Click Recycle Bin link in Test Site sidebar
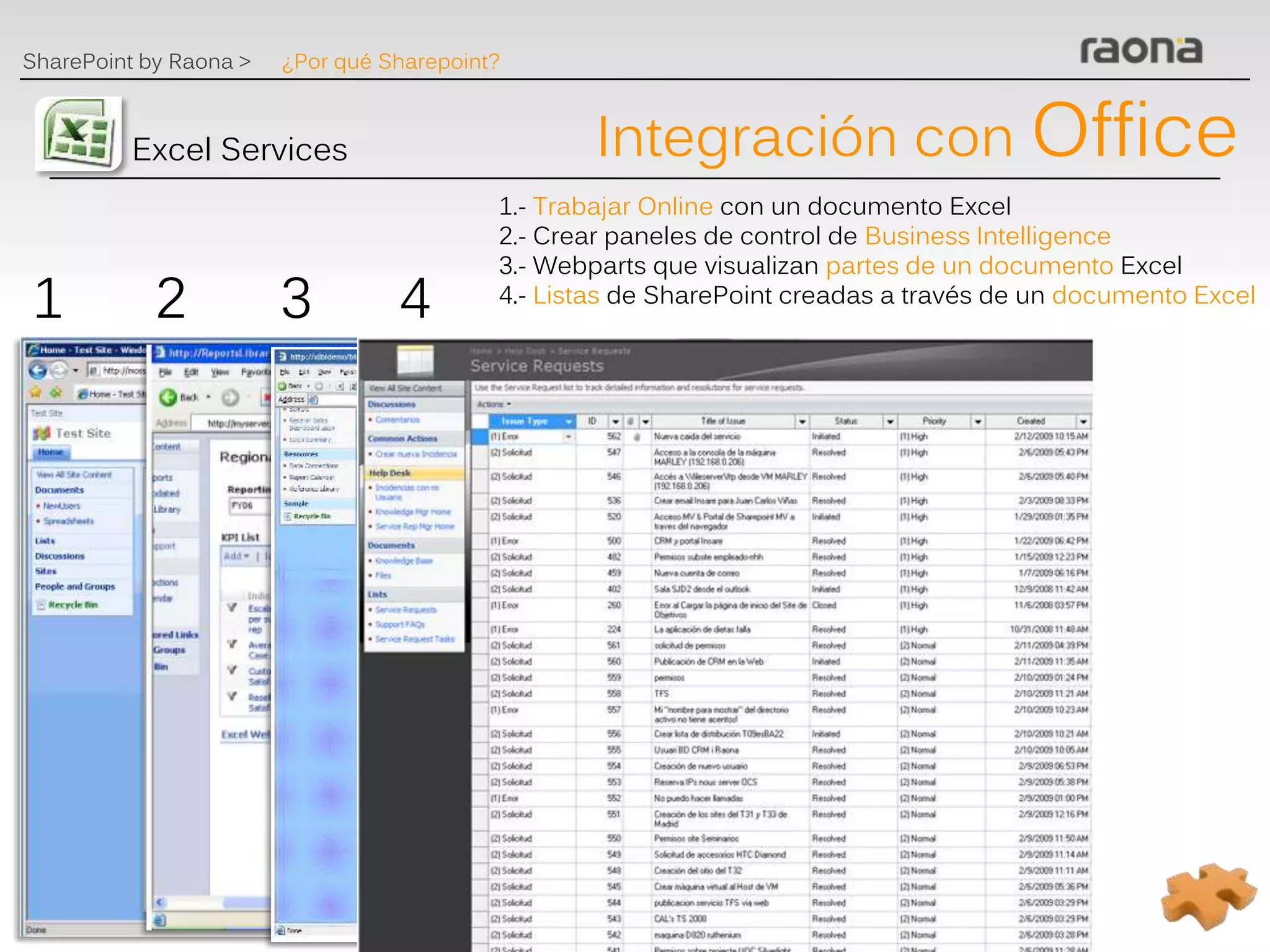The width and height of the screenshot is (1270, 952). pyautogui.click(x=73, y=605)
